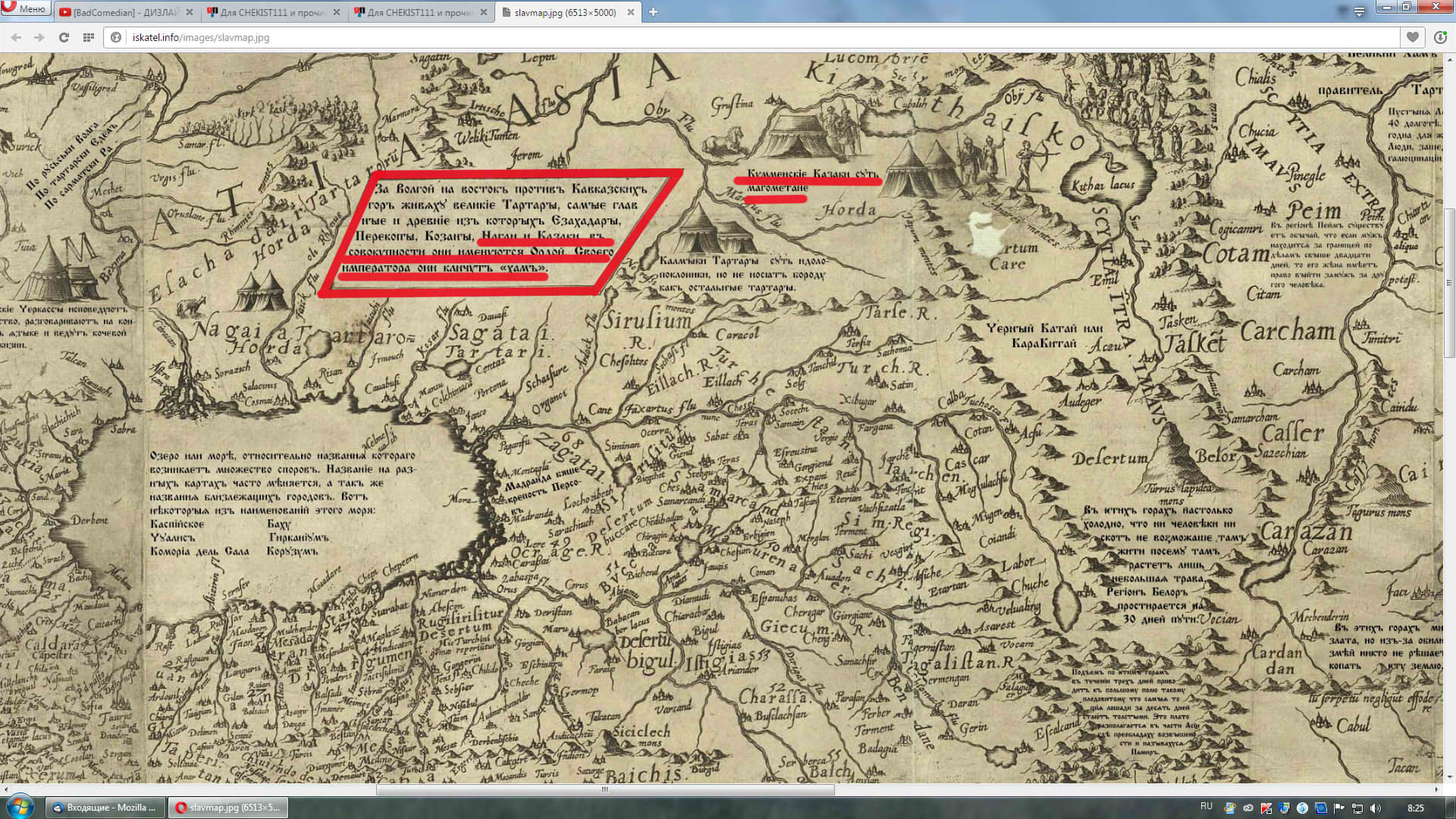Go back to the previous page

pyautogui.click(x=16, y=37)
